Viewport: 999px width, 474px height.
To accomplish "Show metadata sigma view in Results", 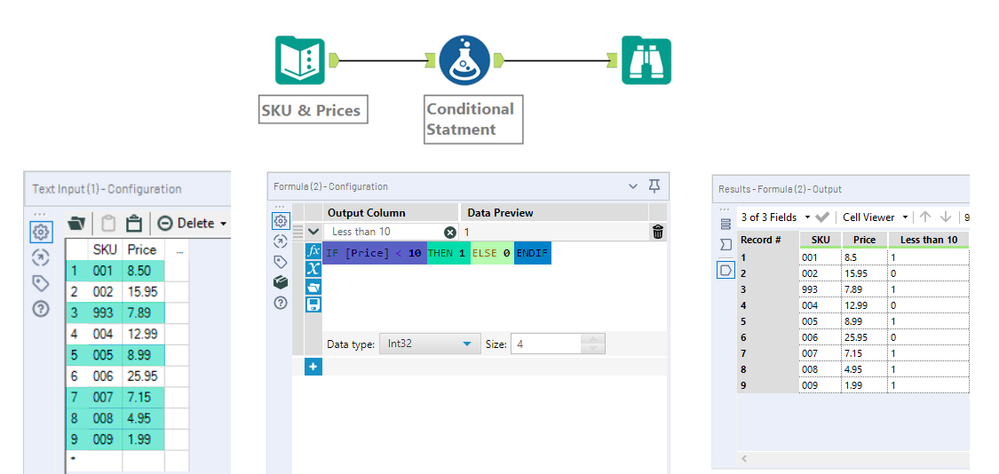I will pos(726,245).
